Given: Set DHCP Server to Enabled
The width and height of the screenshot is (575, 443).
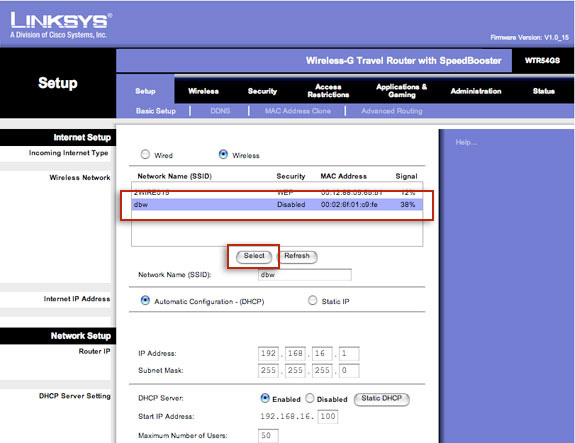Looking at the screenshot, I should tap(265, 398).
